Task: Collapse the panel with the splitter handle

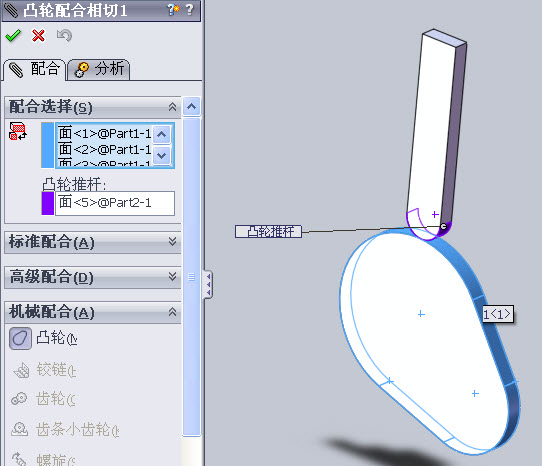Action: coord(208,285)
